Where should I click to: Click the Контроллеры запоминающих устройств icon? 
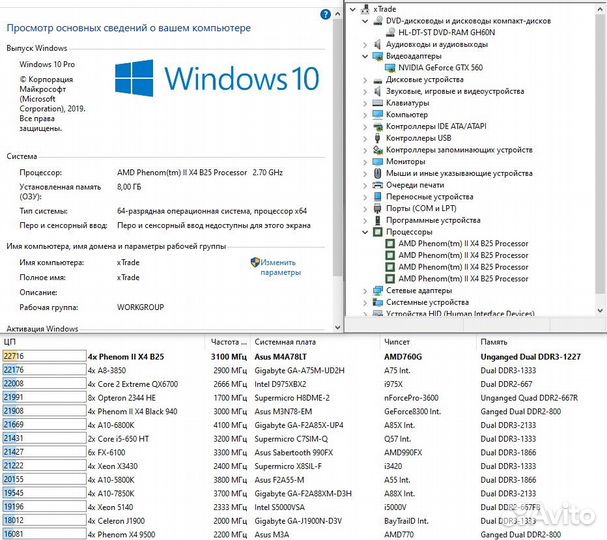pos(377,150)
